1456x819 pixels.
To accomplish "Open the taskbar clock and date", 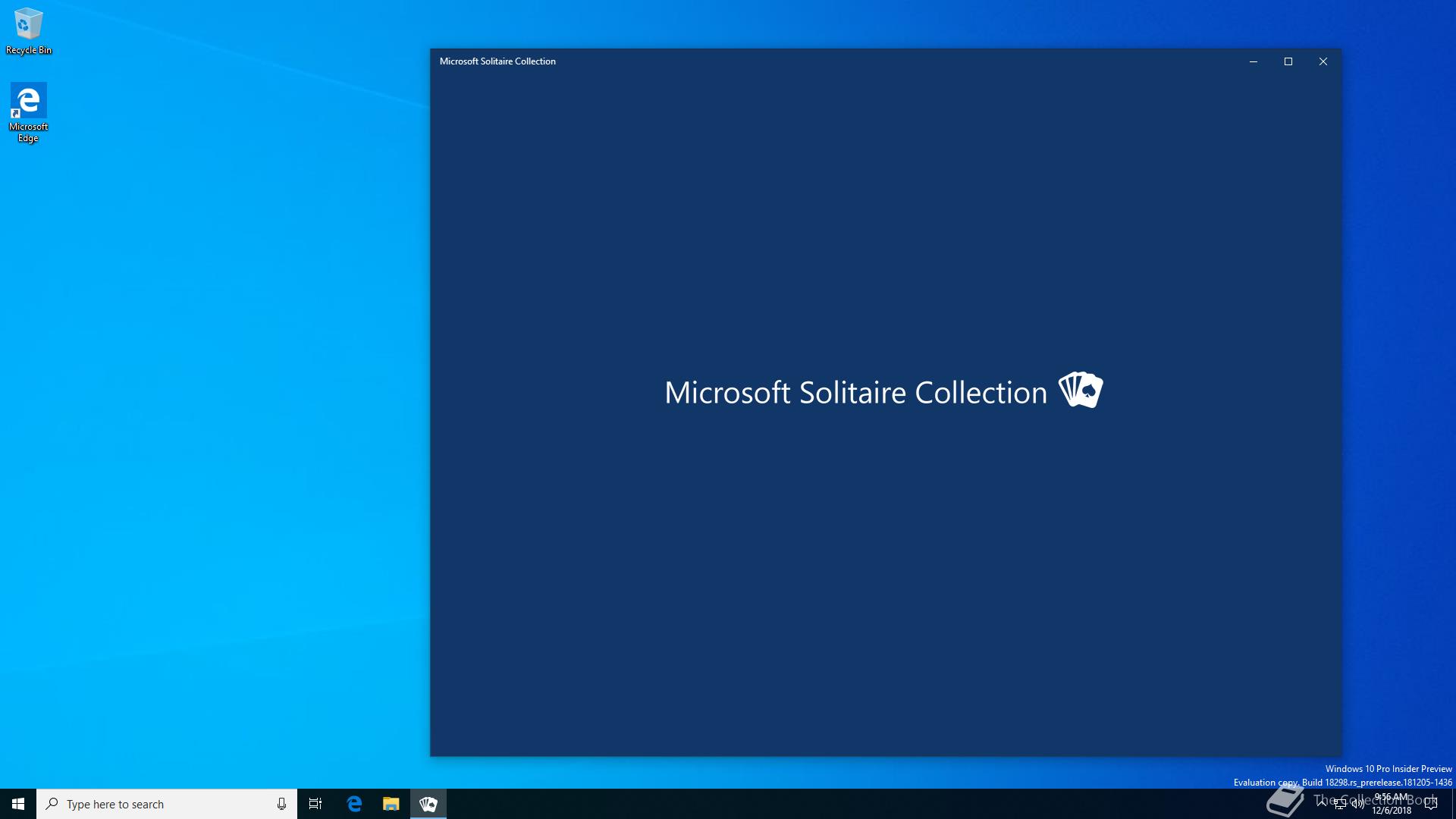I will coord(1392,804).
